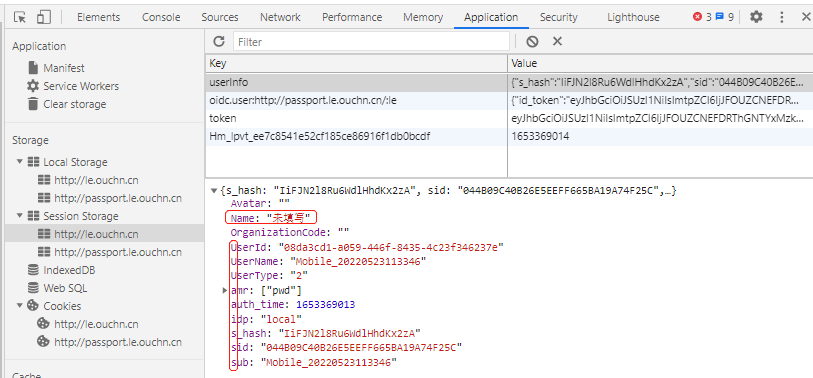Open the blue messages count badge
The width and height of the screenshot is (813, 378).
pyautogui.click(x=724, y=17)
